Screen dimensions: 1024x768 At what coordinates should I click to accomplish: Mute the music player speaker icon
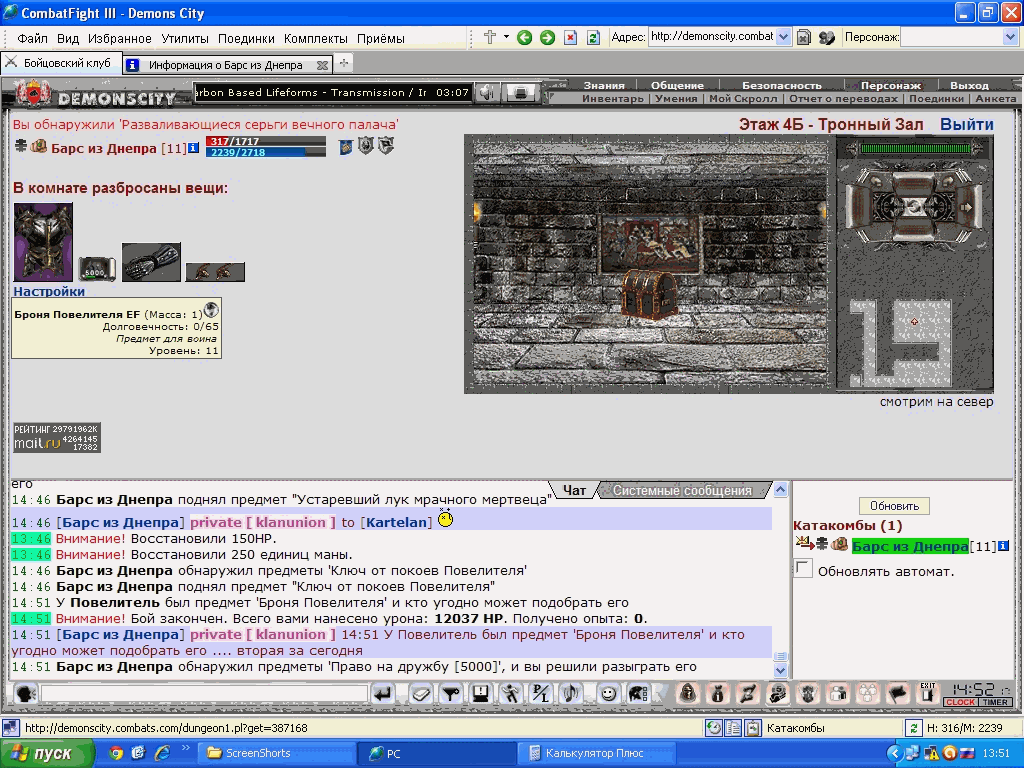pyautogui.click(x=487, y=93)
